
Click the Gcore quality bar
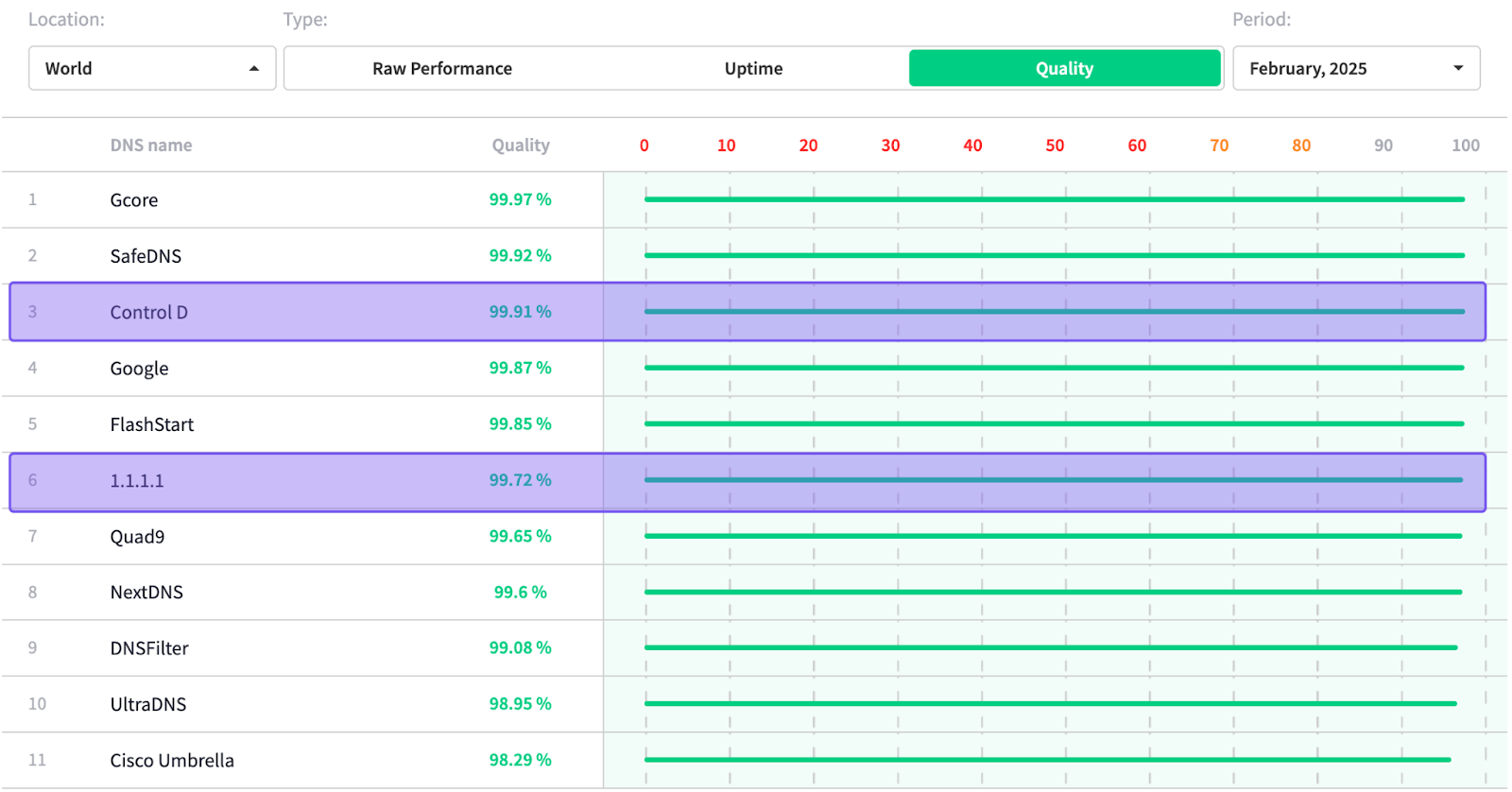(x=1055, y=199)
